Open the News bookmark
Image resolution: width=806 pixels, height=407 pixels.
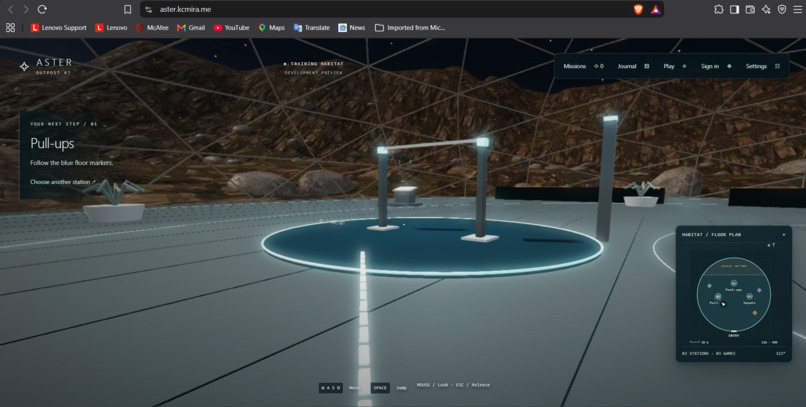(x=352, y=28)
